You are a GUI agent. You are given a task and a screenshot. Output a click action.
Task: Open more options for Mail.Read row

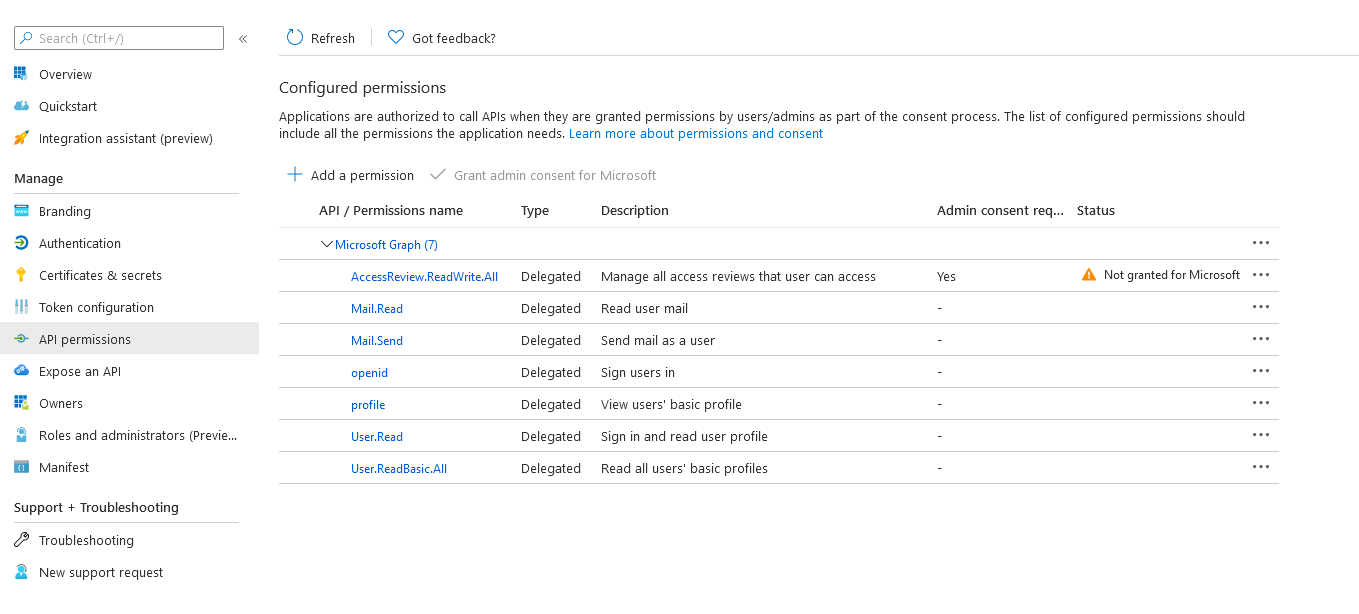click(1261, 307)
